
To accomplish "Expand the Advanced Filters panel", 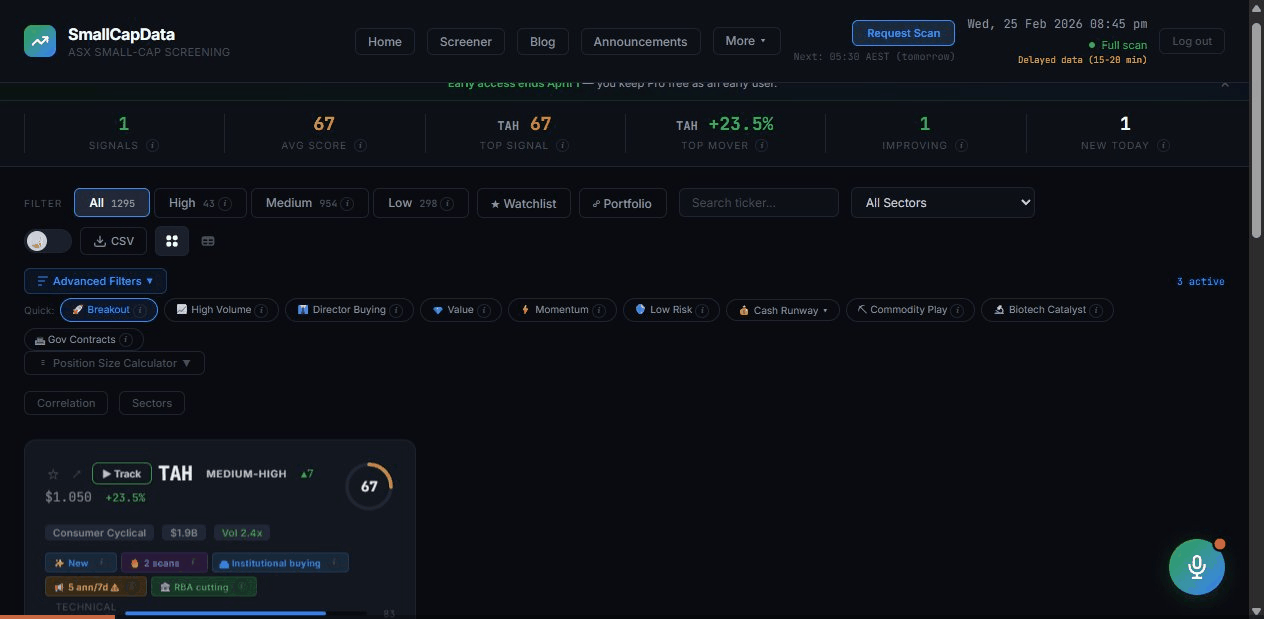I will coord(95,281).
